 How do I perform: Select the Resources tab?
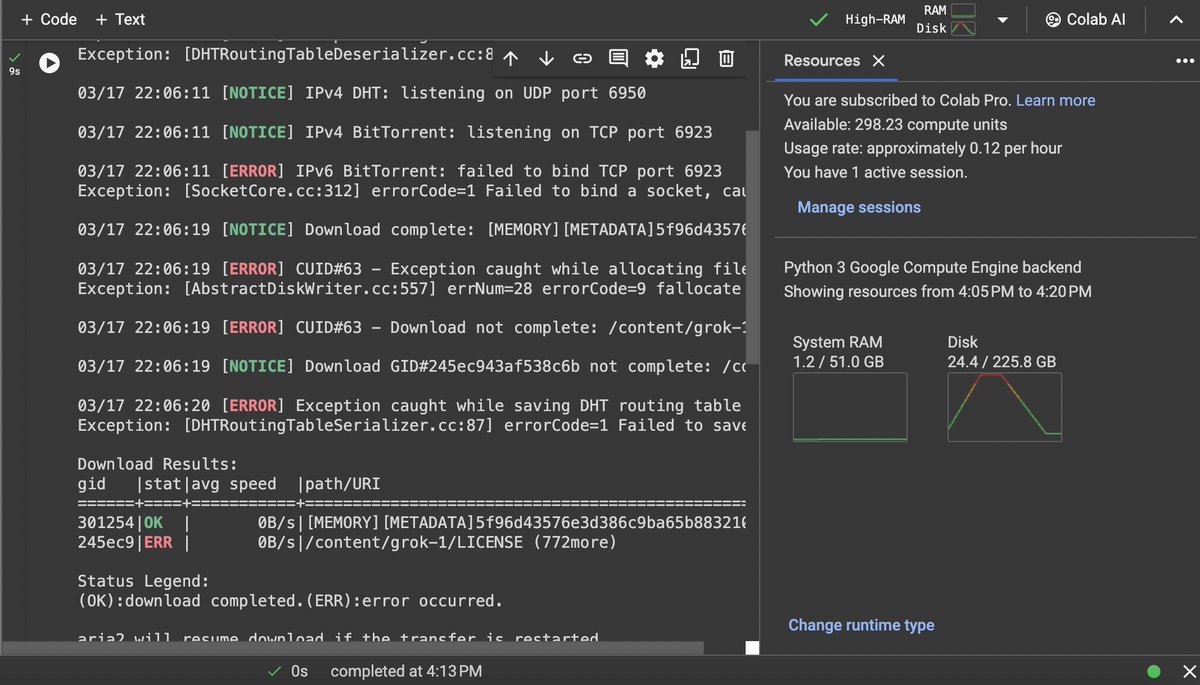822,60
